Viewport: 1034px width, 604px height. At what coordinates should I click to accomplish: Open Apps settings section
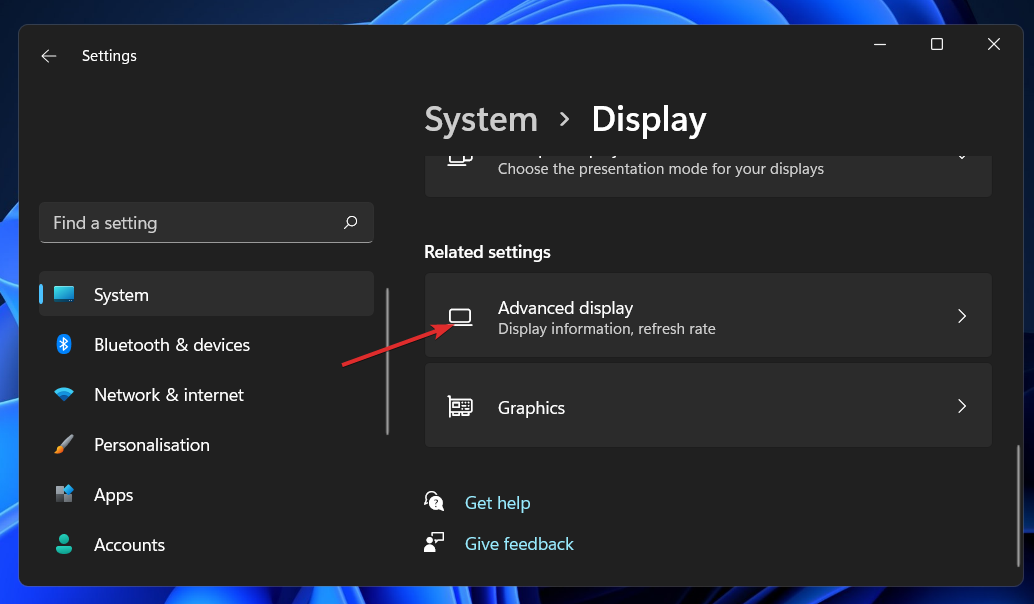[x=206, y=494]
